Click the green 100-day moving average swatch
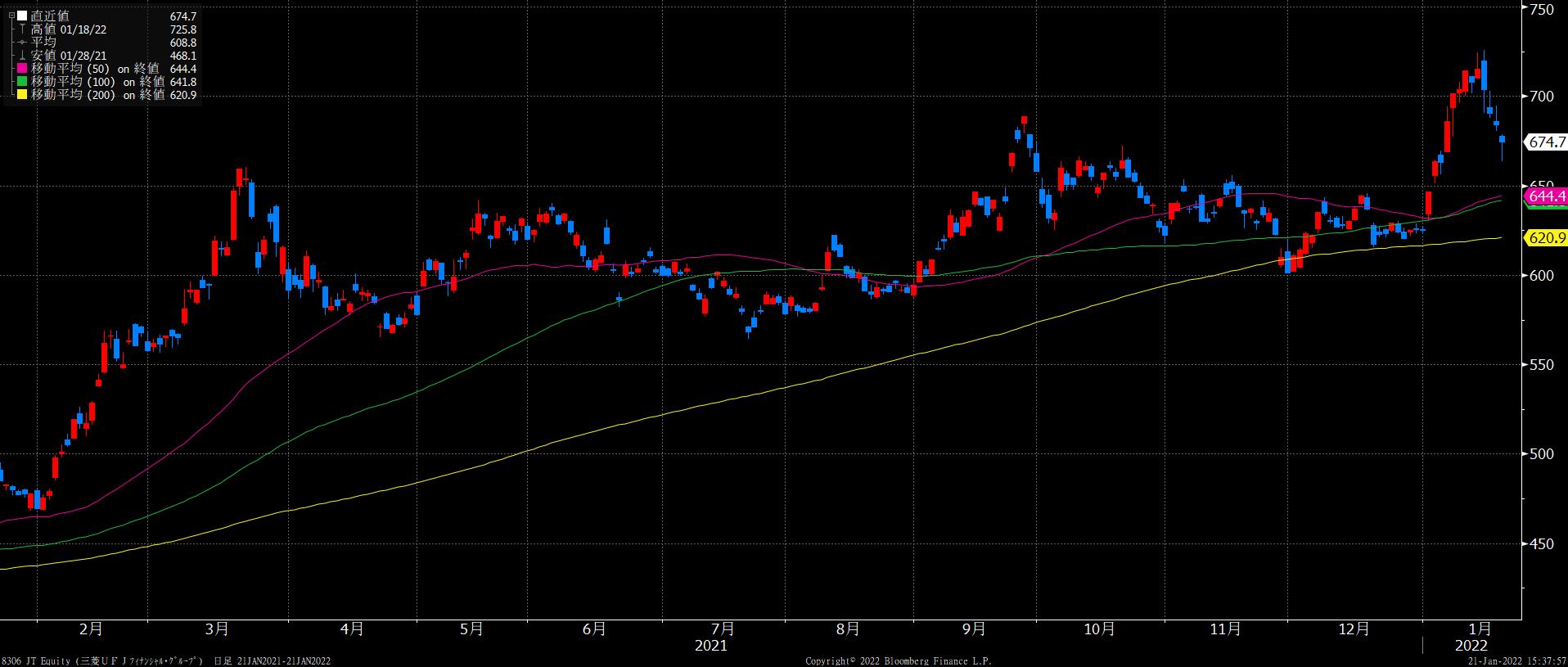 click(22, 82)
